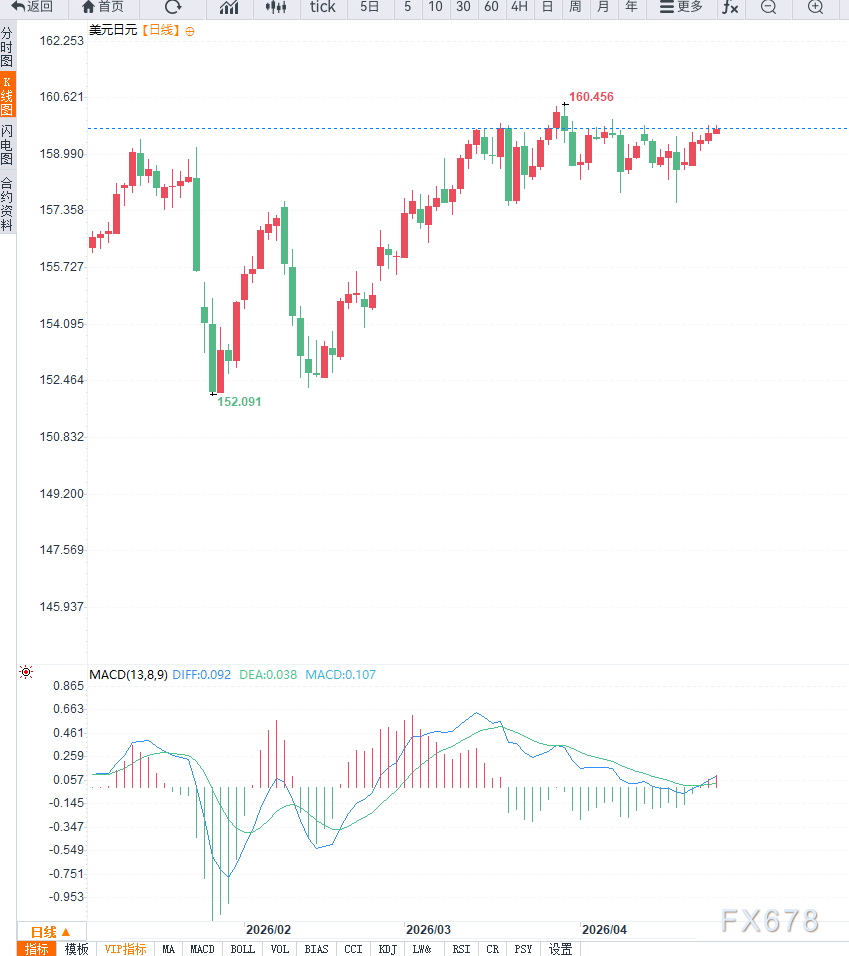Click the indicator settings gear beside MACD panel
849x956 pixels.
26,672
